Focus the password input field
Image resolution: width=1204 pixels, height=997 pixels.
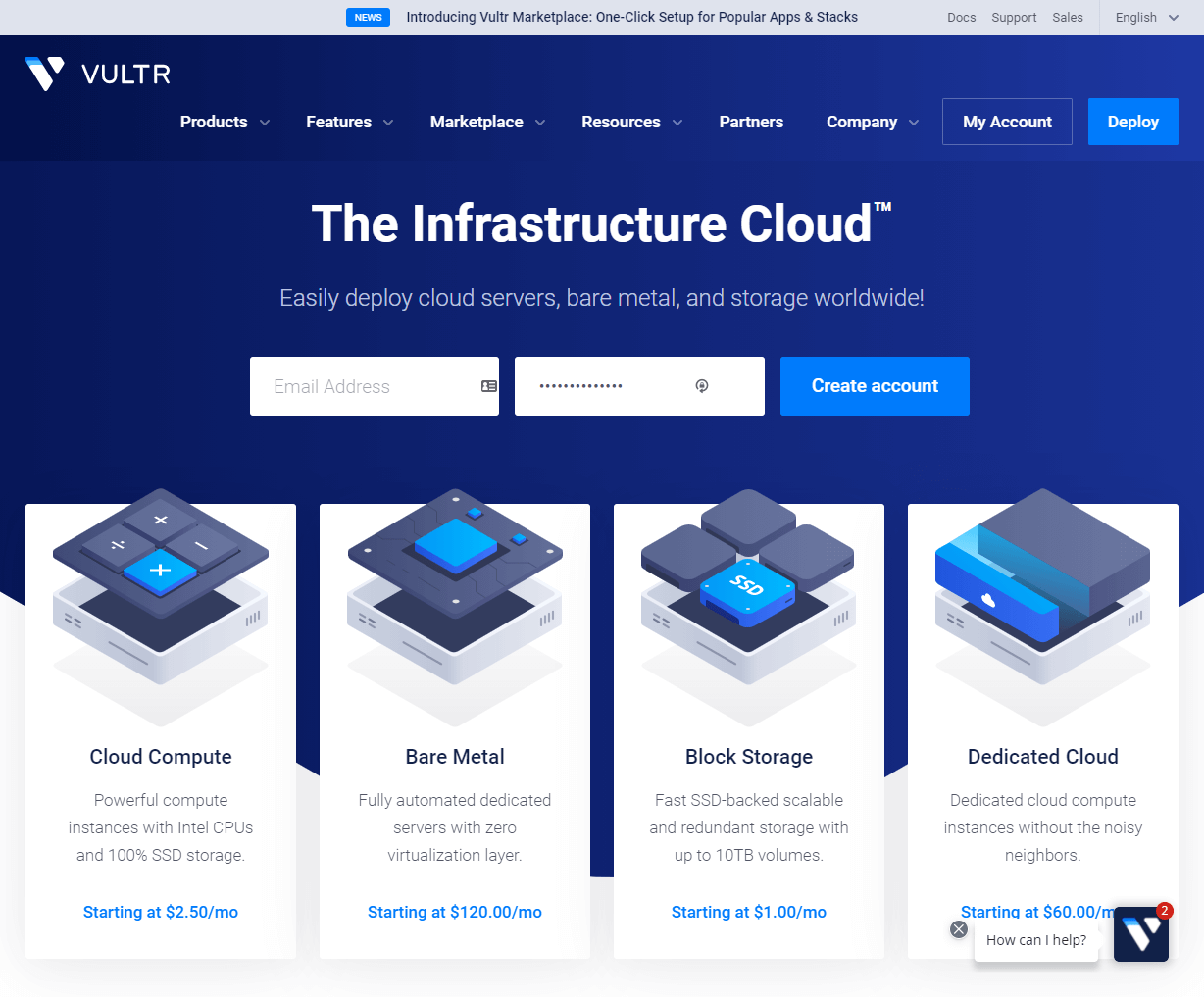(639, 386)
